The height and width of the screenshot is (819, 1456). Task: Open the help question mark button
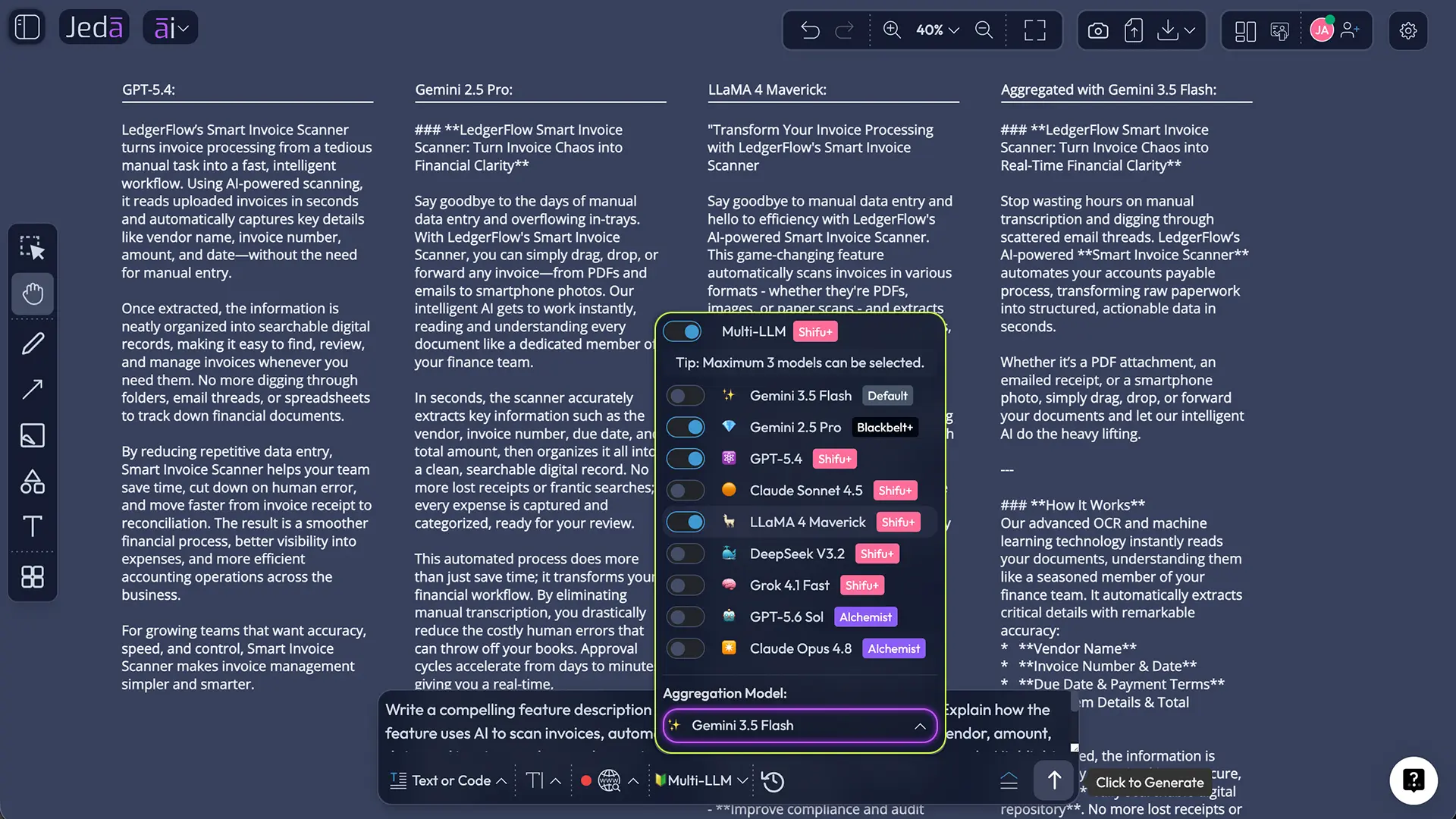tap(1414, 780)
